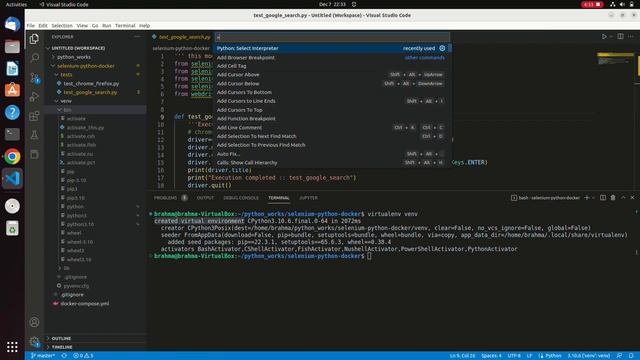Run the Python file with play icon
The image size is (640, 360).
pyautogui.click(x=604, y=37)
